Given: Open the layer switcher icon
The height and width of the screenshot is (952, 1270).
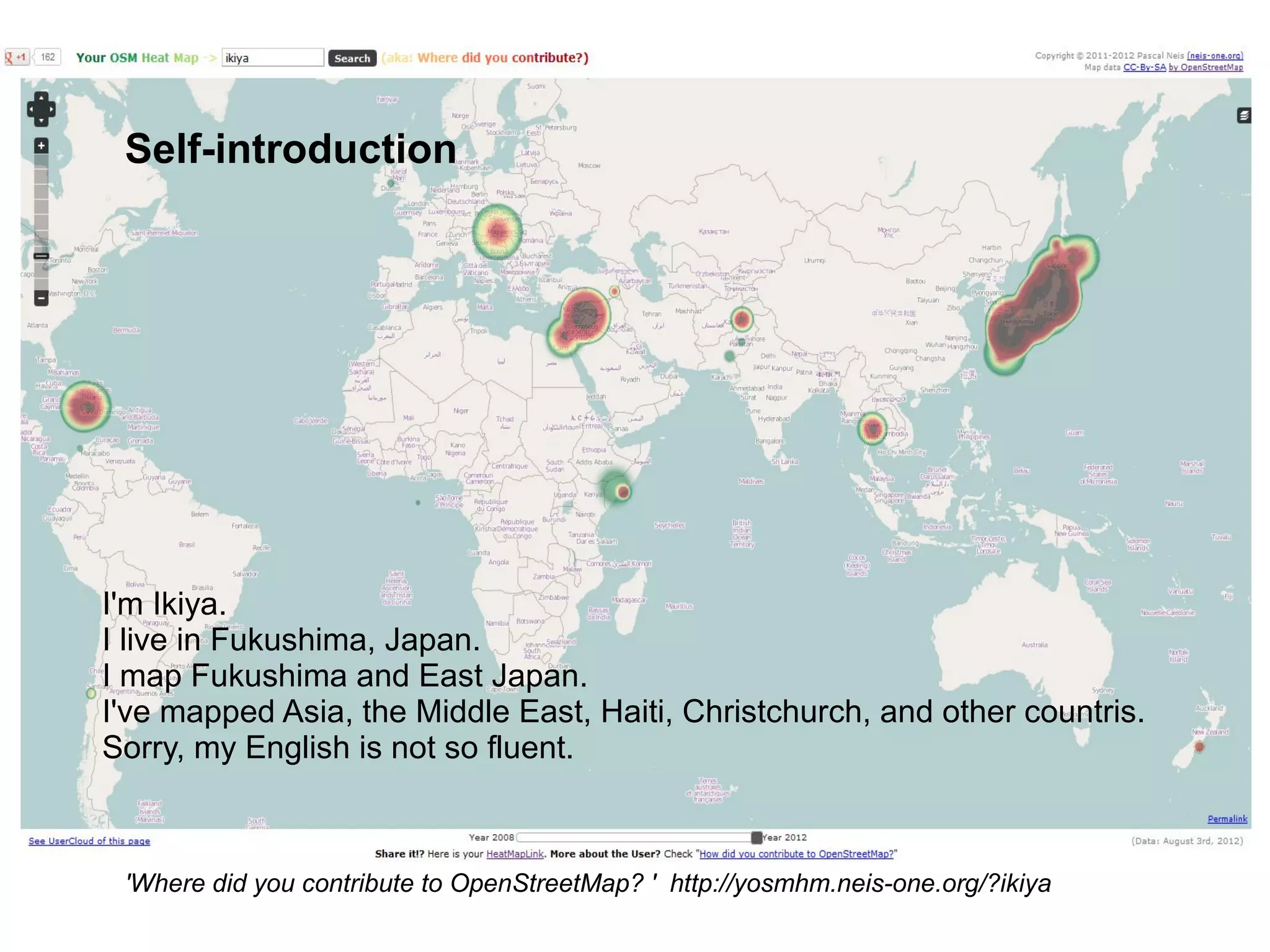Looking at the screenshot, I should click(1243, 115).
